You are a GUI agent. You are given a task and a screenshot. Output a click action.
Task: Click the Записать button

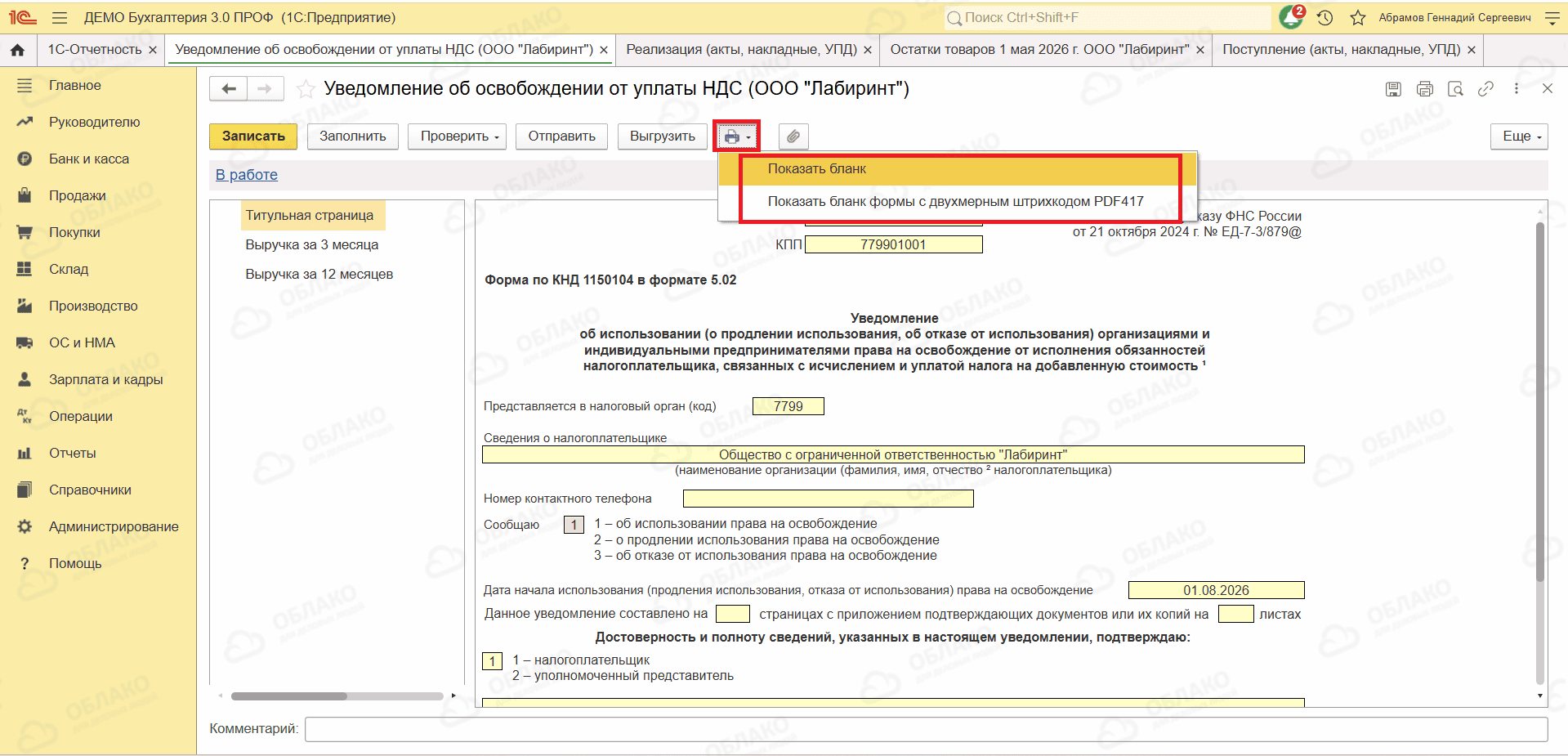(x=253, y=136)
